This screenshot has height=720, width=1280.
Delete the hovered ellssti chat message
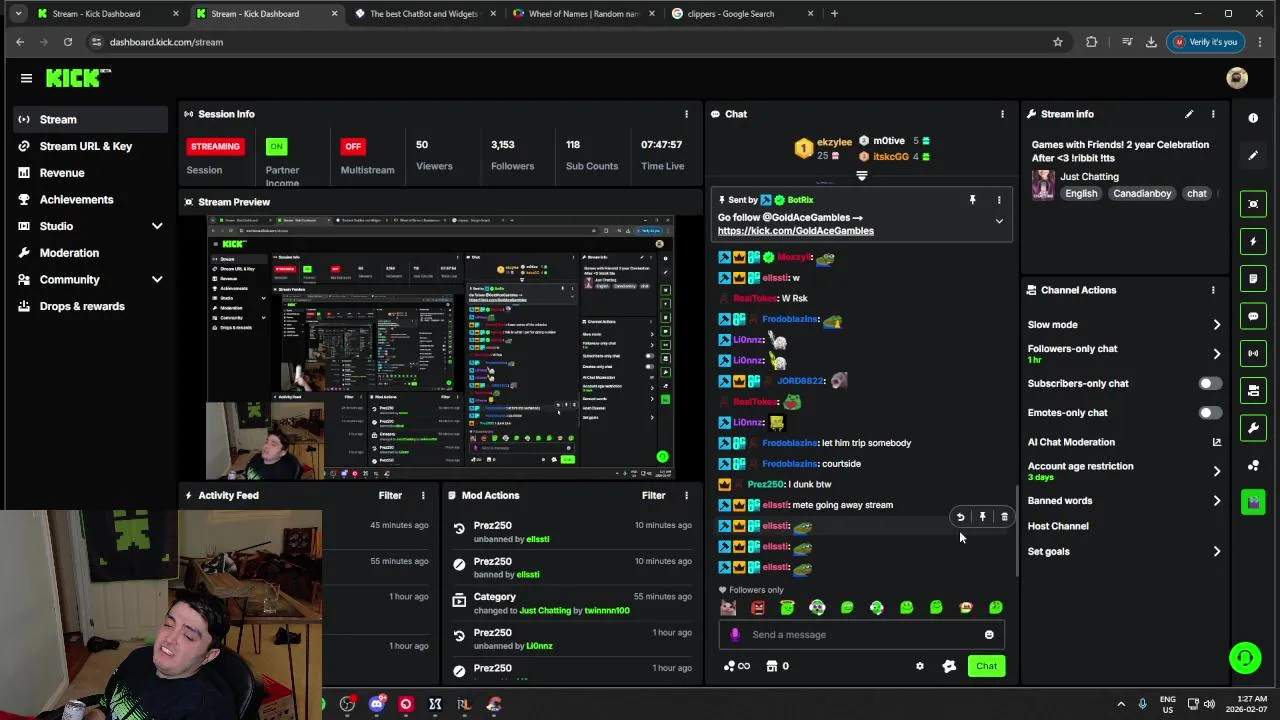tap(1004, 517)
